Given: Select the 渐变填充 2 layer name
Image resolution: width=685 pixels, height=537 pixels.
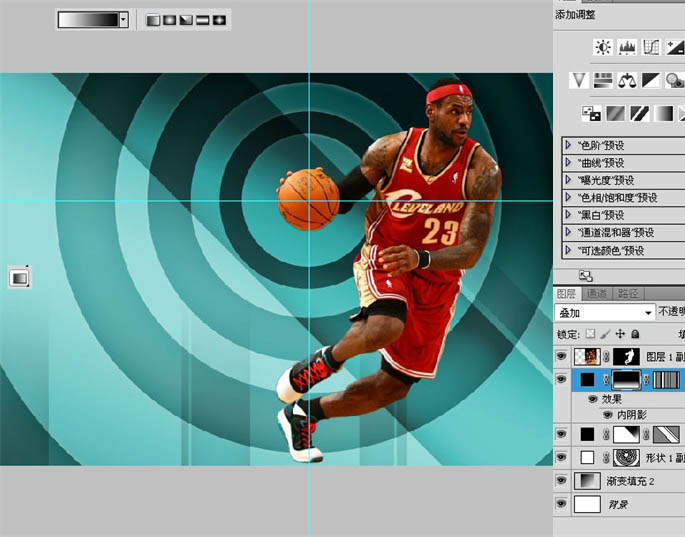Looking at the screenshot, I should tap(630, 481).
